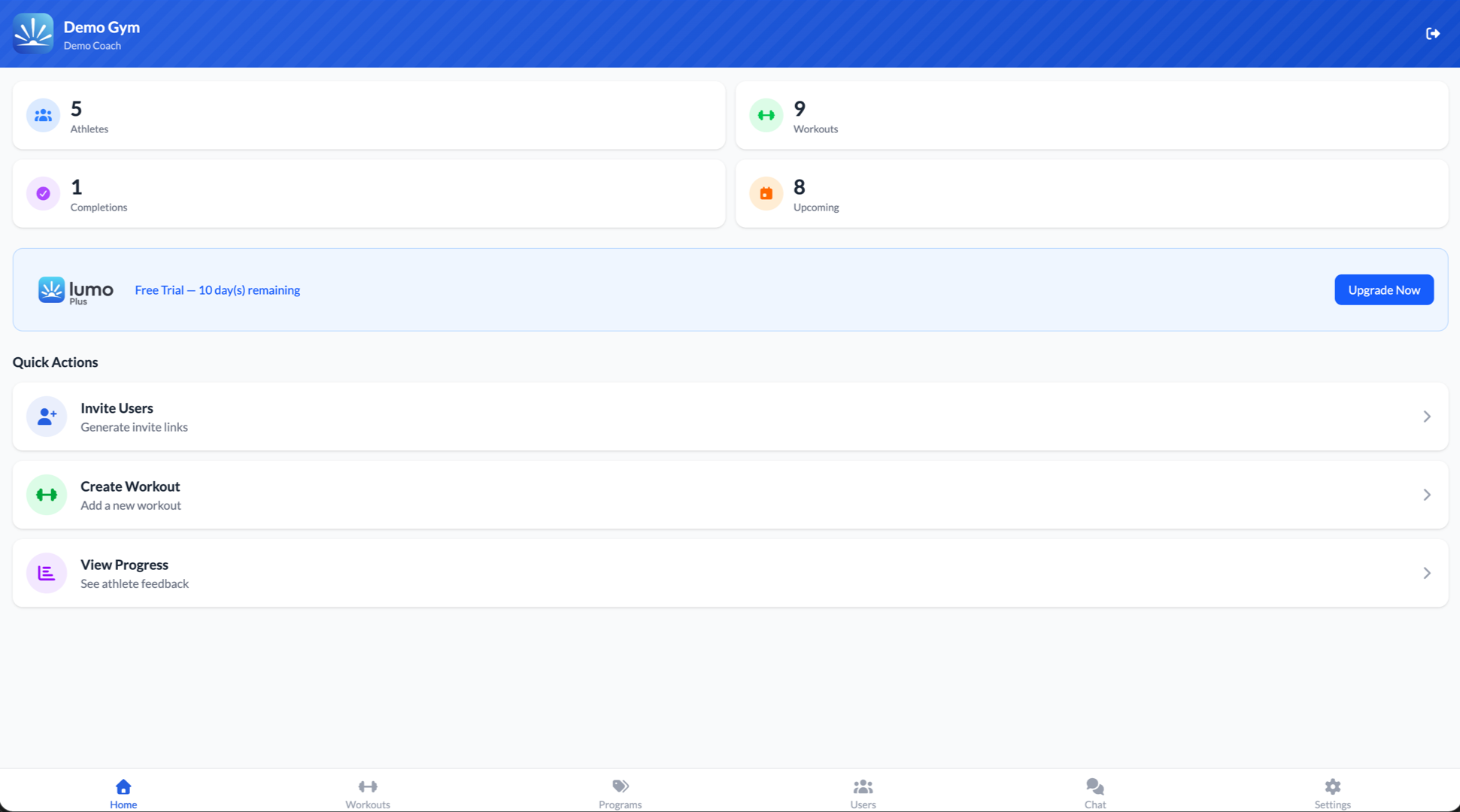Open Settings via the gear icon
The width and height of the screenshot is (1460, 812).
(x=1331, y=786)
